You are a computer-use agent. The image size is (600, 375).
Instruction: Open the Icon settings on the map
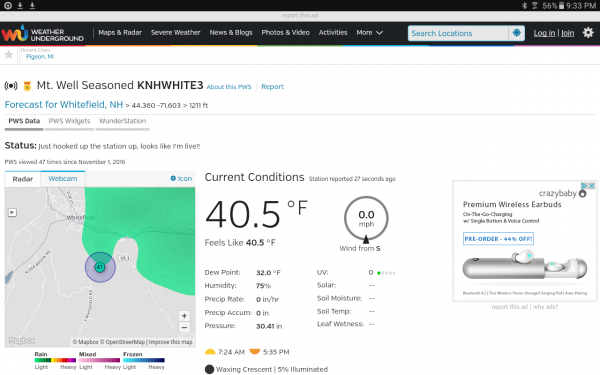(x=181, y=179)
